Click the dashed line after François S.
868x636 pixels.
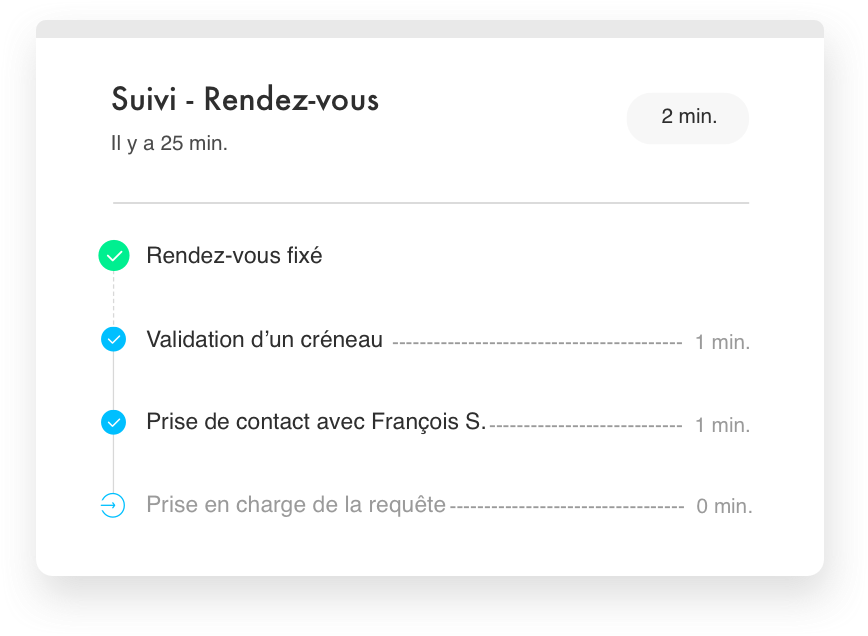coord(586,427)
